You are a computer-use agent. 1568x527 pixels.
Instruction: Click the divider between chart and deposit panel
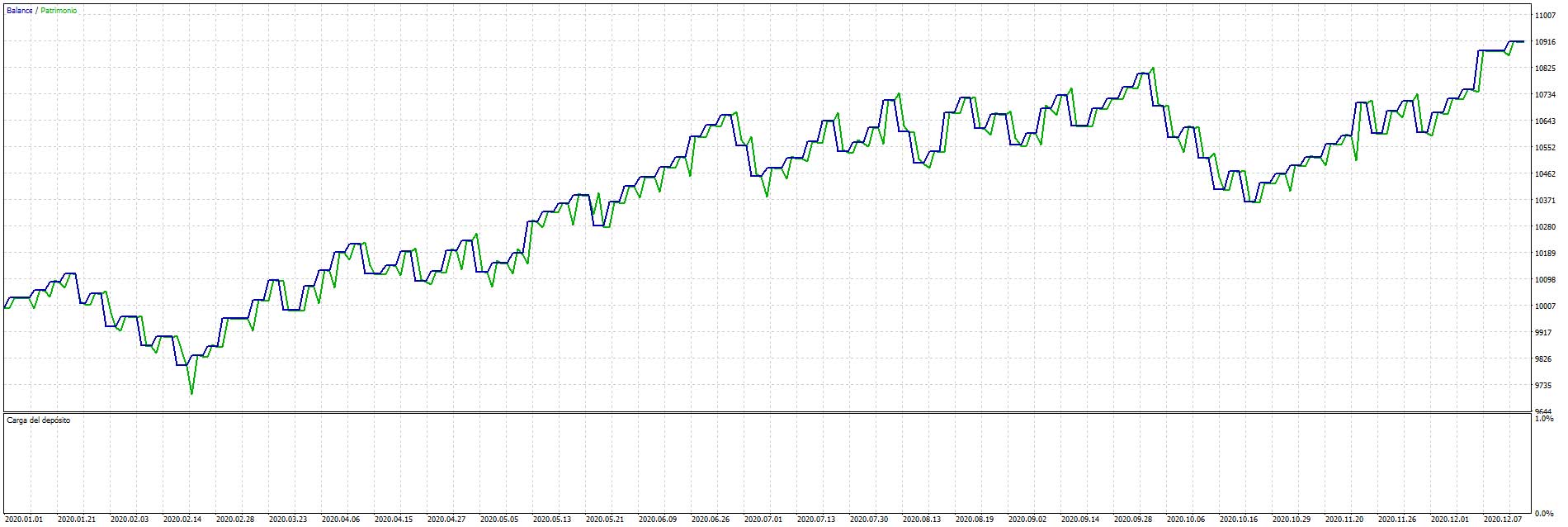coord(766,412)
